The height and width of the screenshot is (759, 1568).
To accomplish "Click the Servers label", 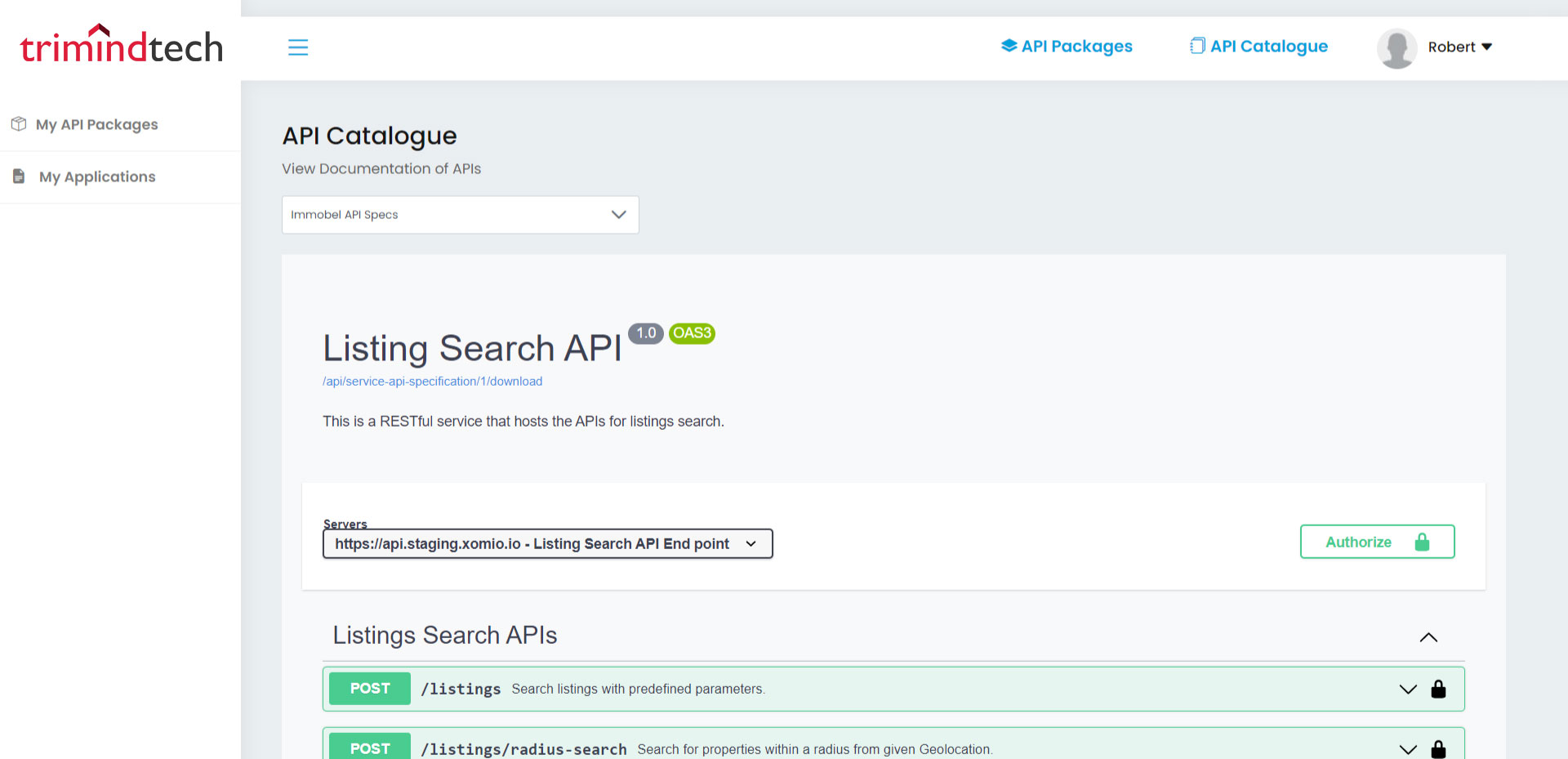I will tap(345, 524).
